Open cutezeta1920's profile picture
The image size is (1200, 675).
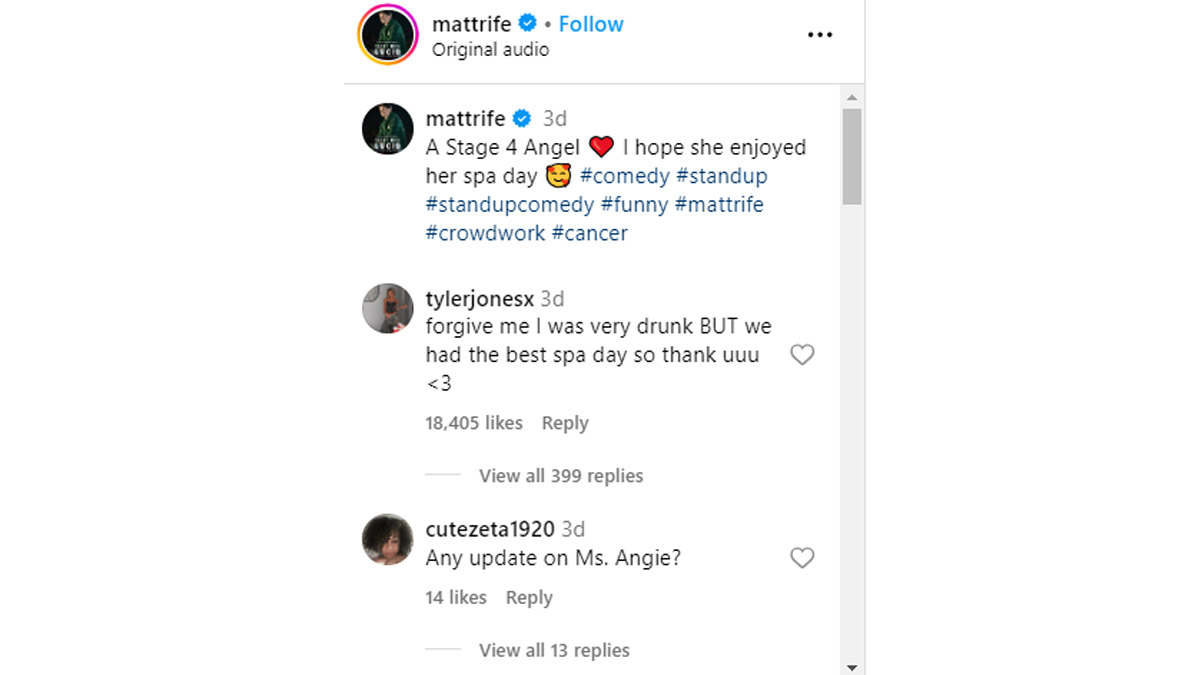click(x=387, y=539)
